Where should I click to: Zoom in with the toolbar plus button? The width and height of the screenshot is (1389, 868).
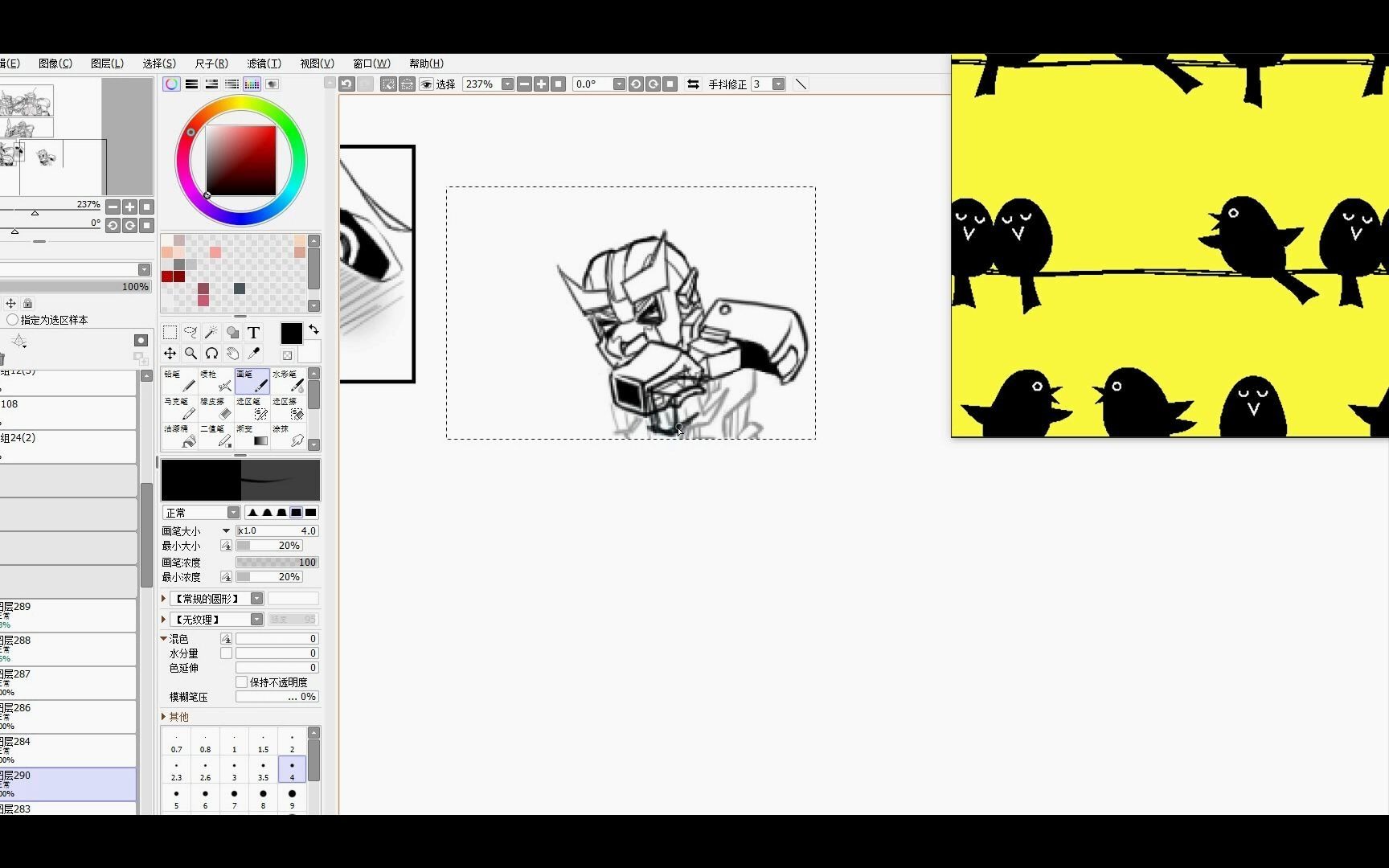541,84
